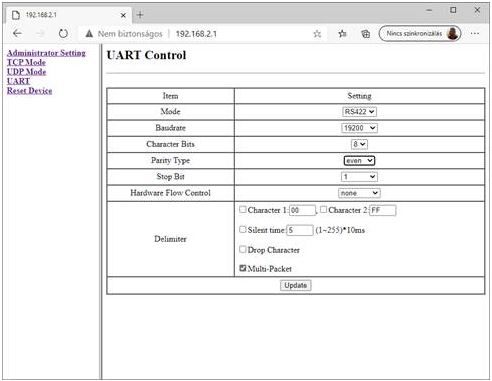Reload the page with the refresh icon

pyautogui.click(x=63, y=33)
